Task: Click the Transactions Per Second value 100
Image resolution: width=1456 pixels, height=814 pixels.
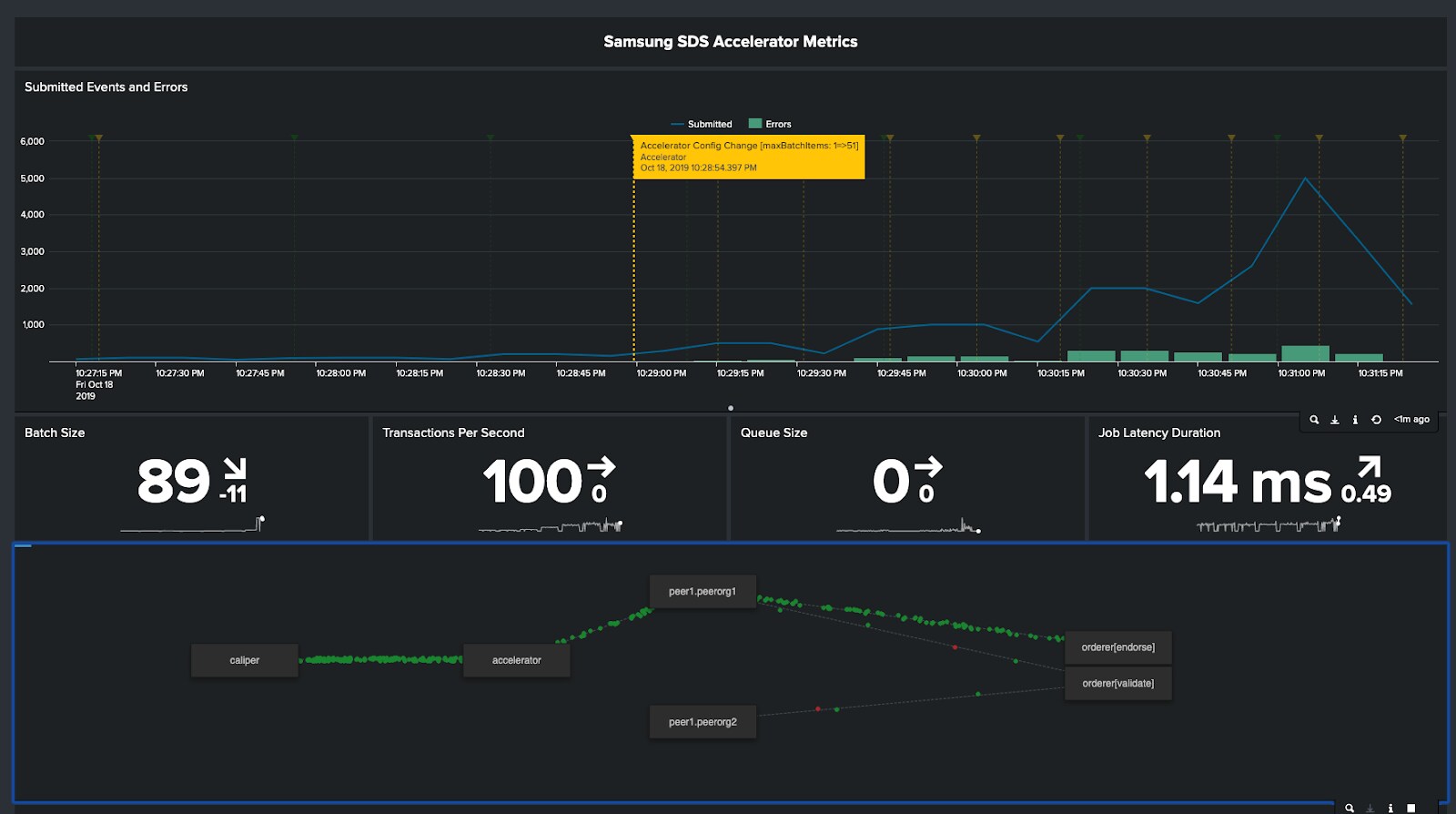Action: 532,481
